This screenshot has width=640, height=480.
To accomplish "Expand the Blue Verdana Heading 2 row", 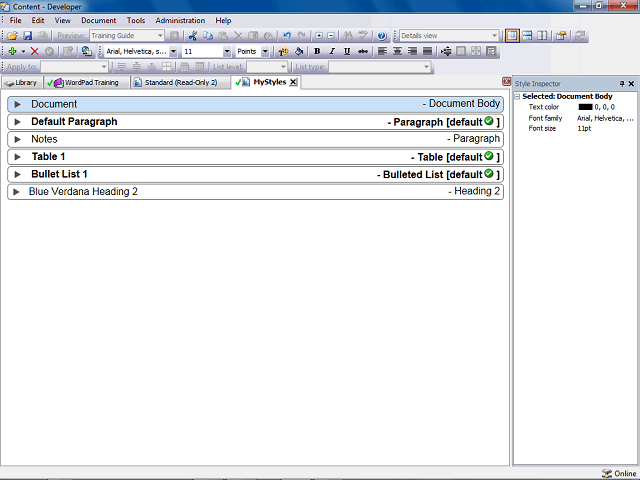I will click(16, 192).
